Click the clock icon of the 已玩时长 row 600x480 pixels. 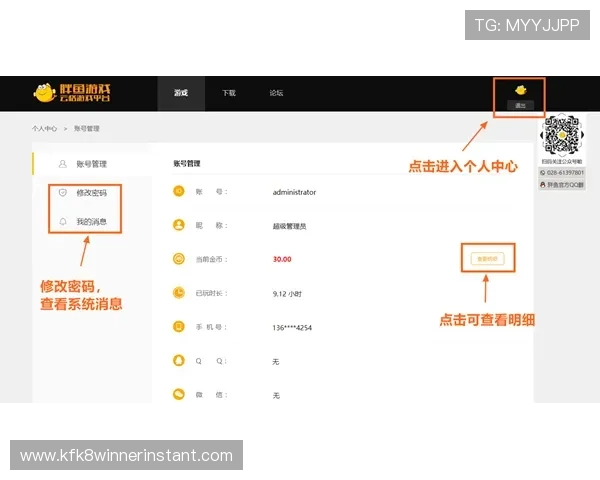[179, 293]
